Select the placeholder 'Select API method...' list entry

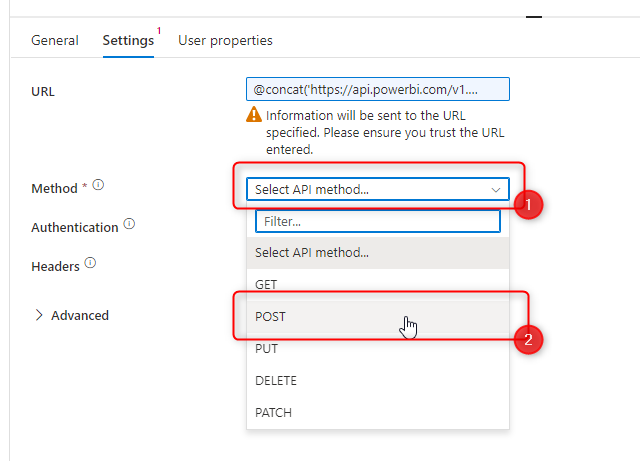tap(378, 253)
